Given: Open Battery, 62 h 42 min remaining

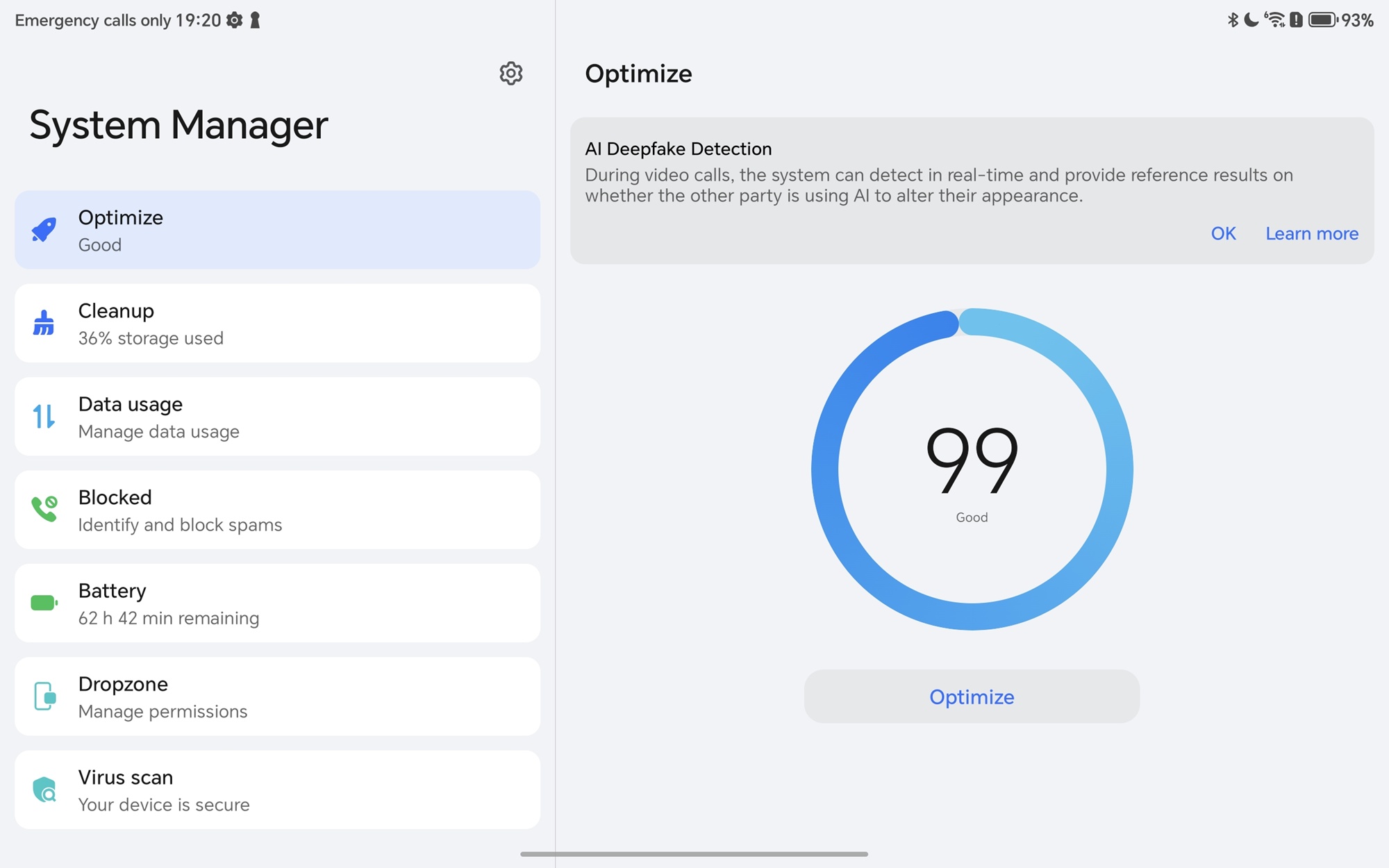Looking at the screenshot, I should 278,603.
